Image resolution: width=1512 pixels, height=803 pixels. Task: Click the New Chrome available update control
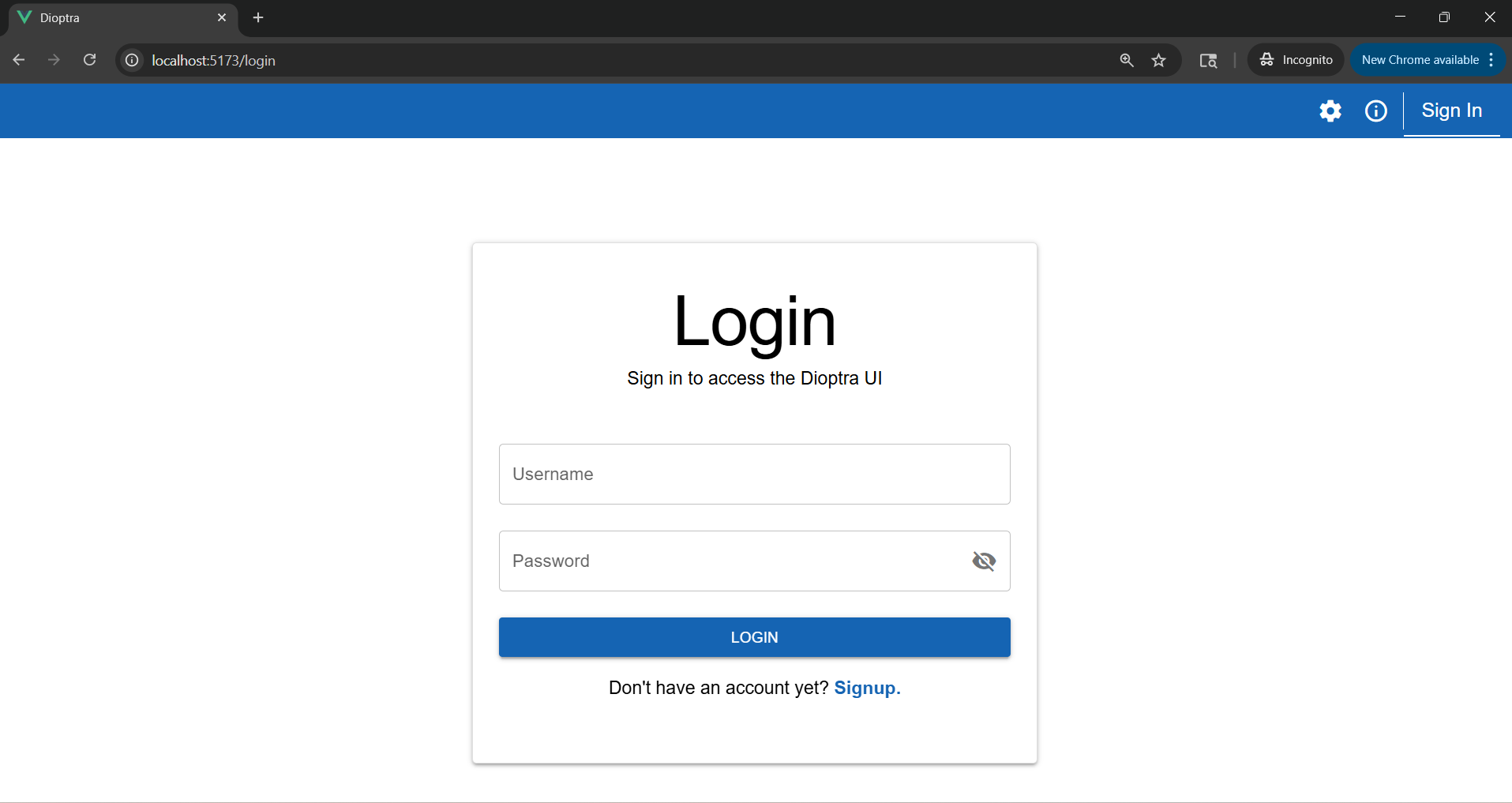[x=1419, y=59]
